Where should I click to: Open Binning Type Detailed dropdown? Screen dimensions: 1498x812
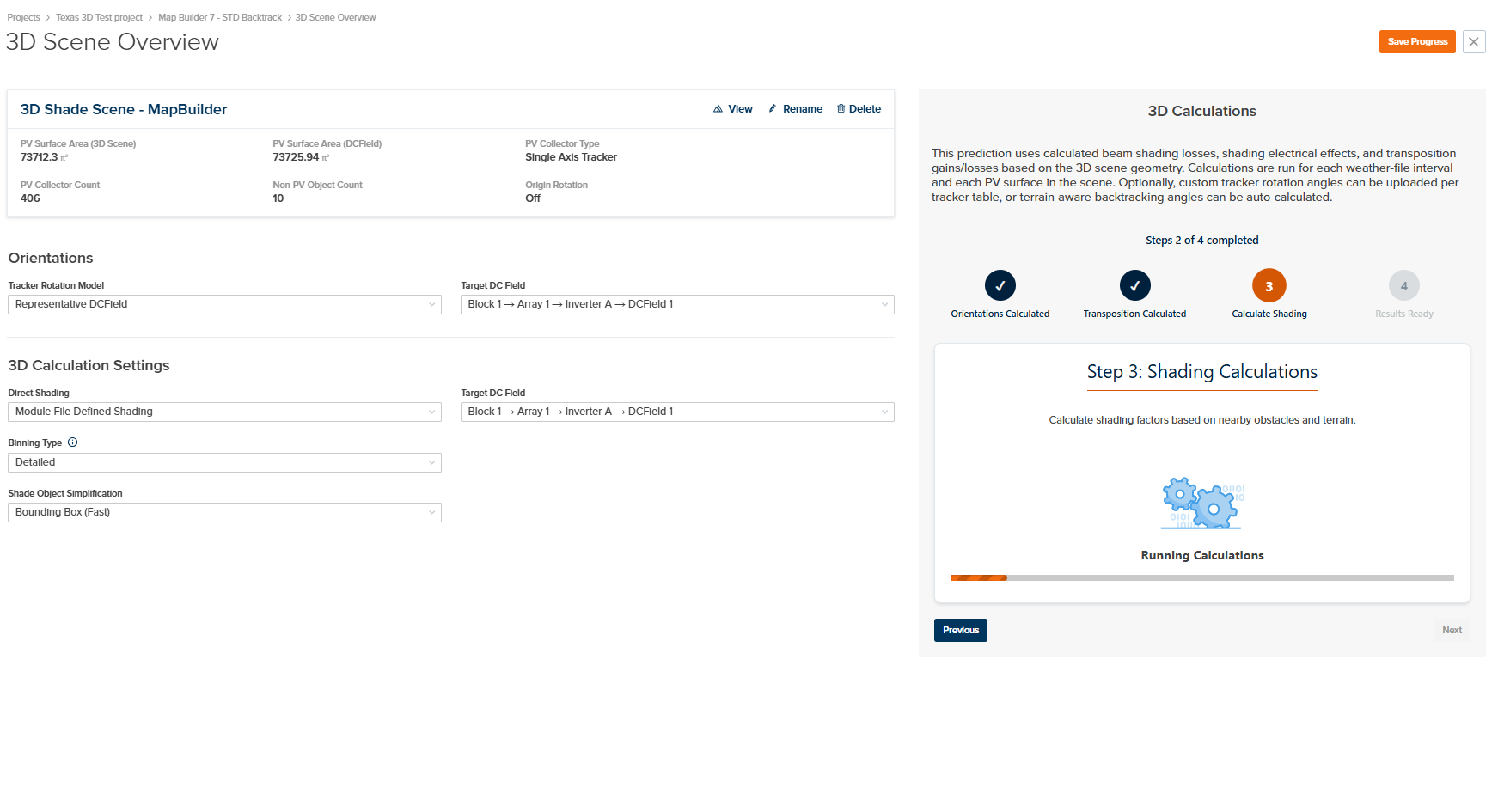(x=224, y=462)
